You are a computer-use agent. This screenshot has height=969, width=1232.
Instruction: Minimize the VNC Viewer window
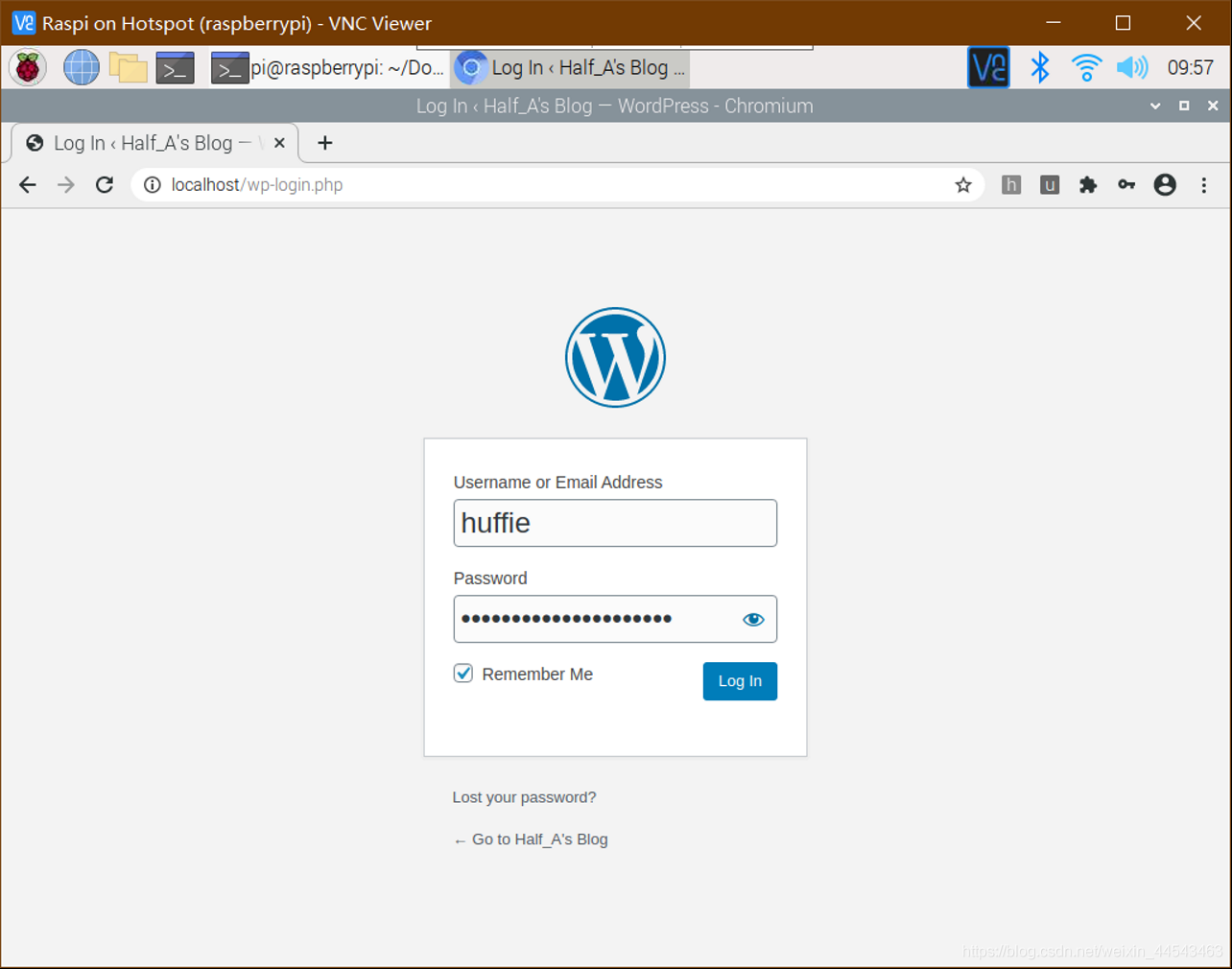(1054, 23)
